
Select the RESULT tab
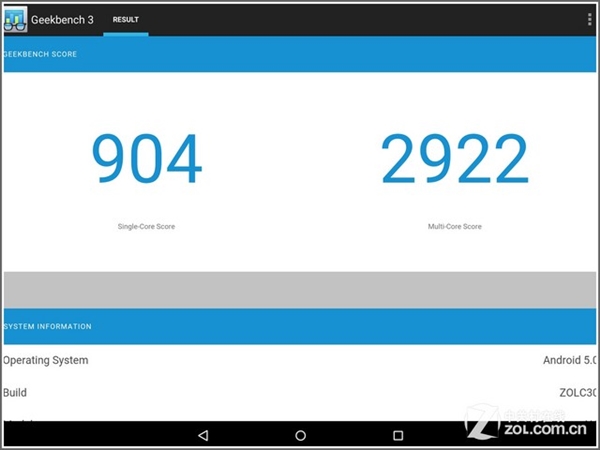[126, 20]
